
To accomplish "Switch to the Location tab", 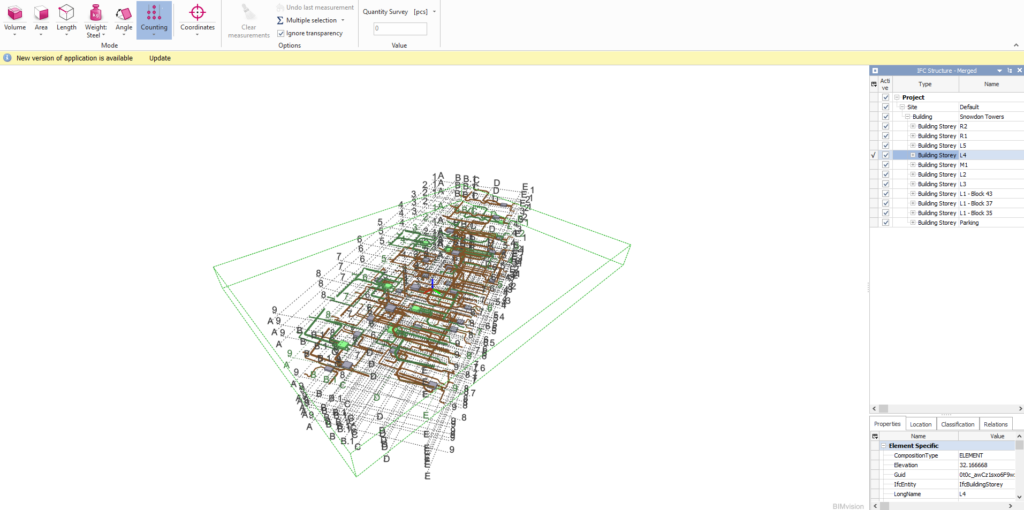I will pos(920,425).
